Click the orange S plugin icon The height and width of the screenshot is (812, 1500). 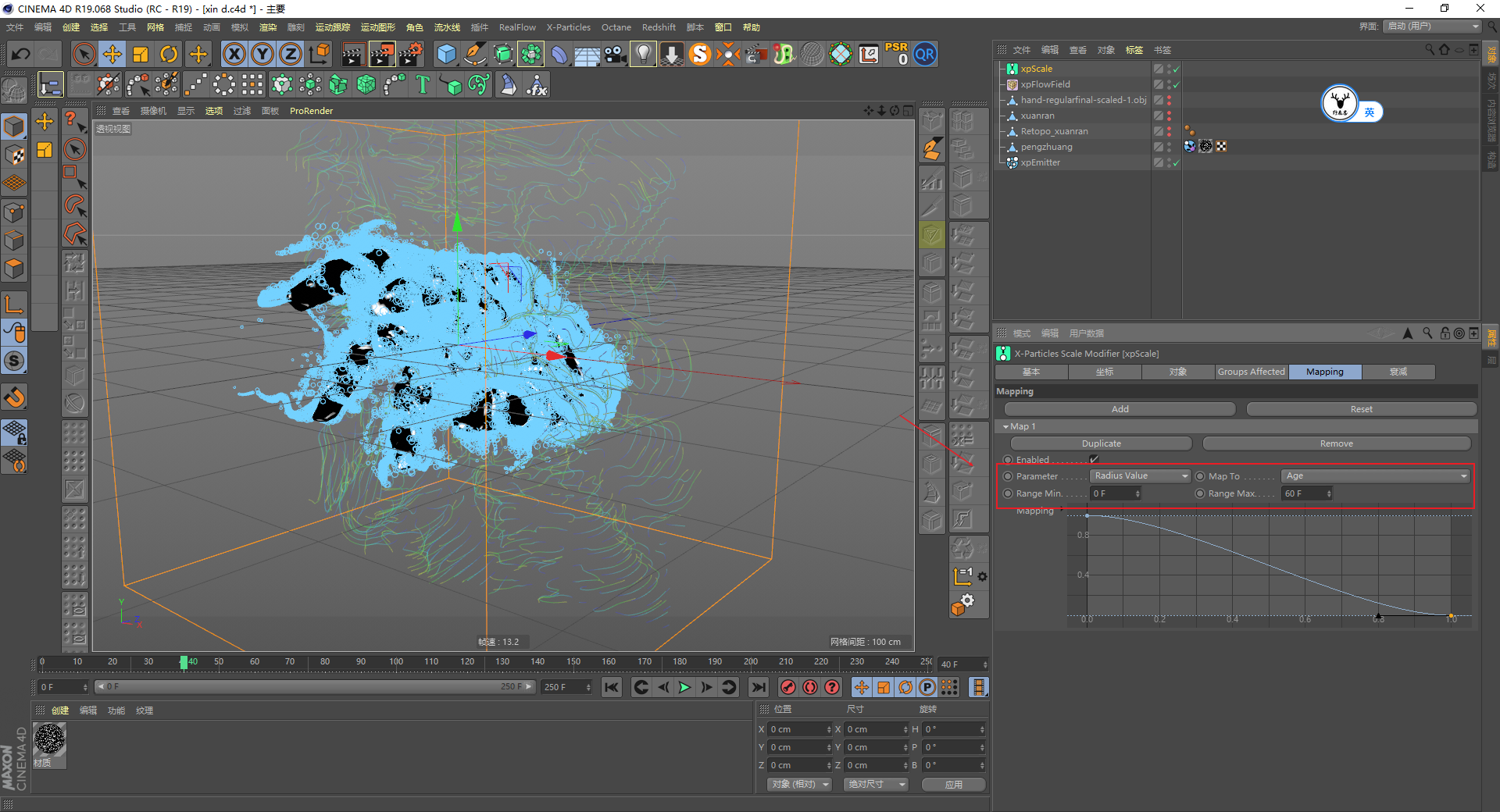tap(700, 54)
